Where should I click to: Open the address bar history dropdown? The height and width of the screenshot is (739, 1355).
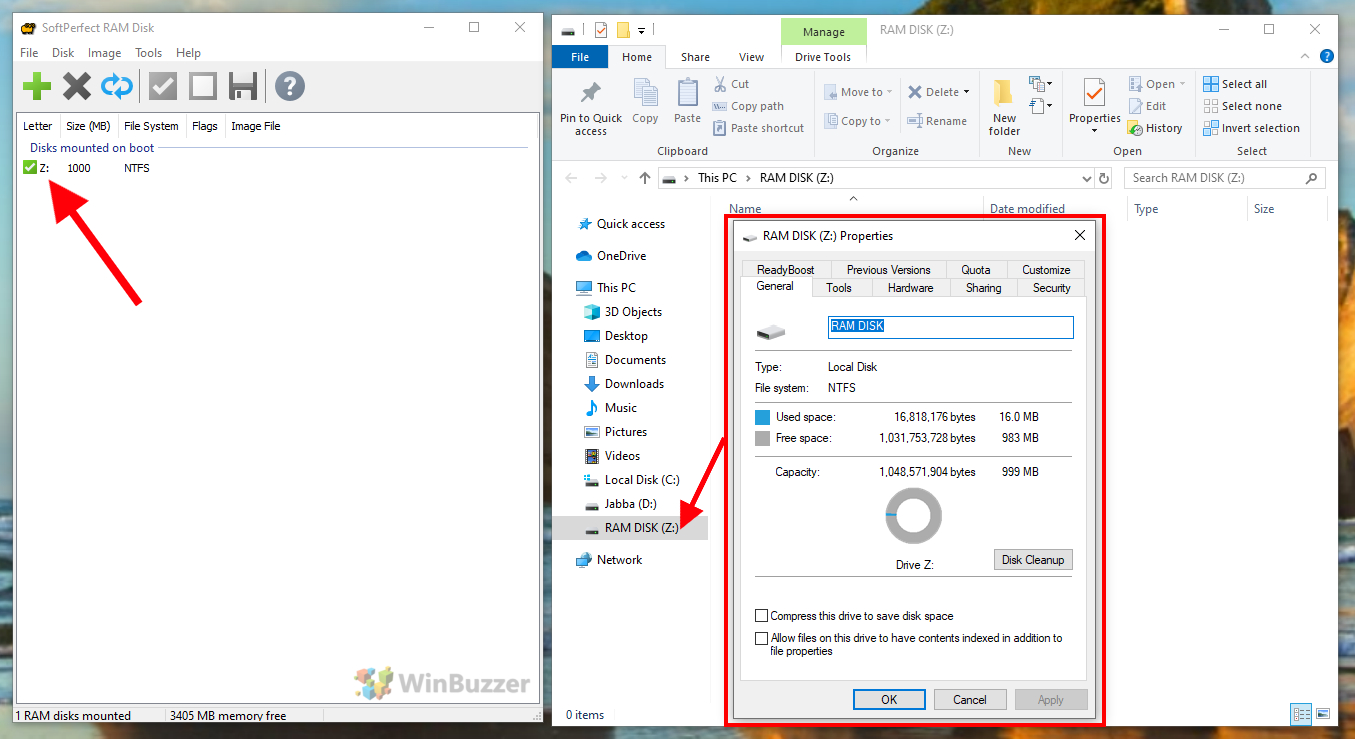(1087, 178)
